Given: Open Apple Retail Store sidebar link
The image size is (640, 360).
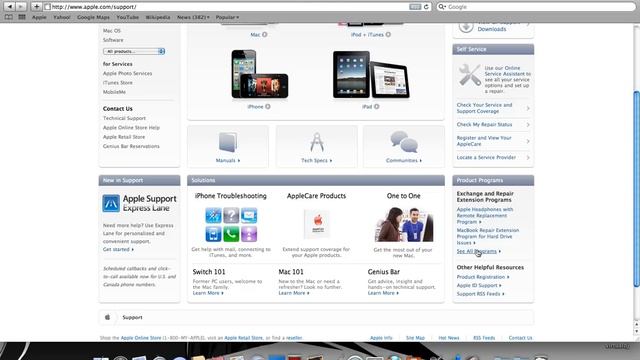Looking at the screenshot, I should (124, 137).
